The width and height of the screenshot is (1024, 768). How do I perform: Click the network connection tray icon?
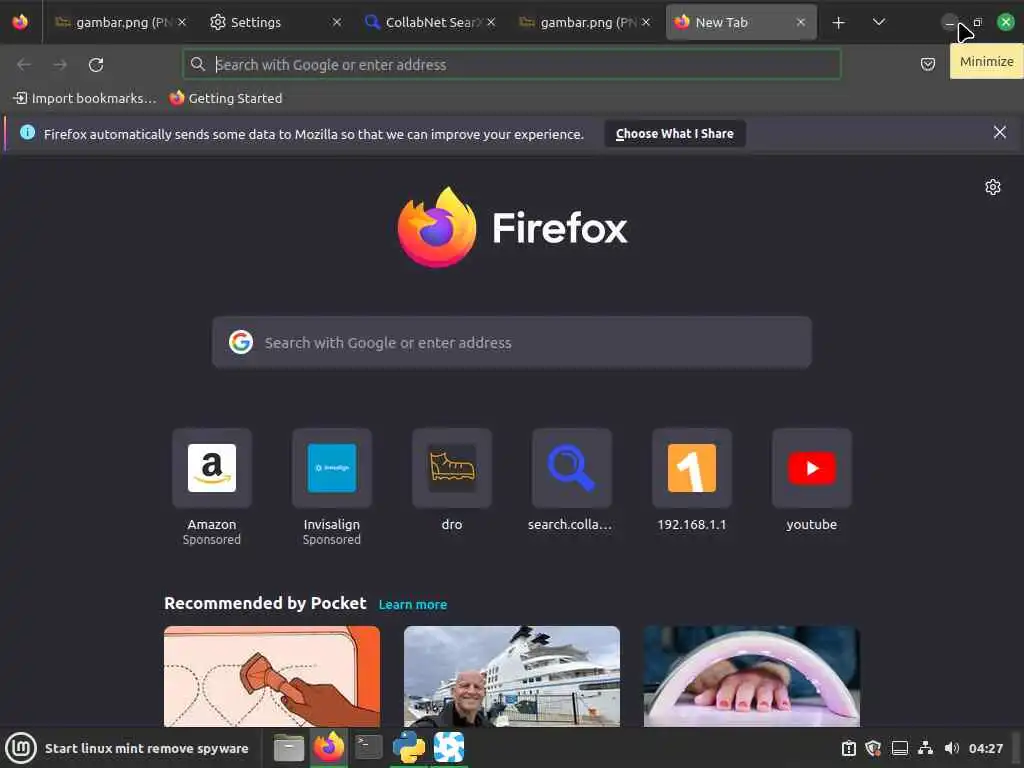pos(925,748)
